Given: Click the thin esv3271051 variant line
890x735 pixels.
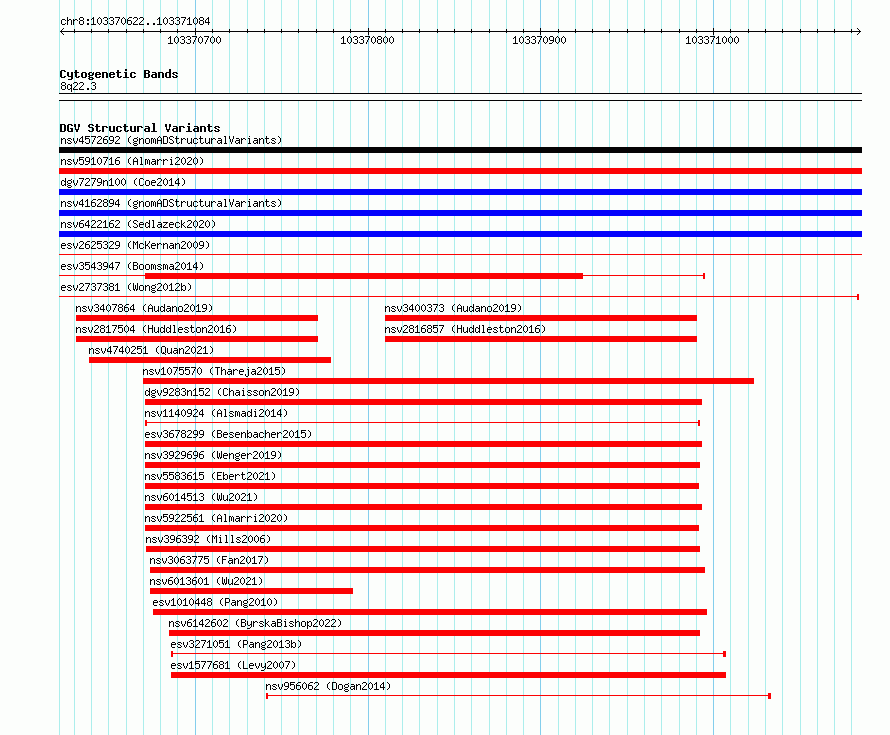Looking at the screenshot, I should click(x=448, y=654).
